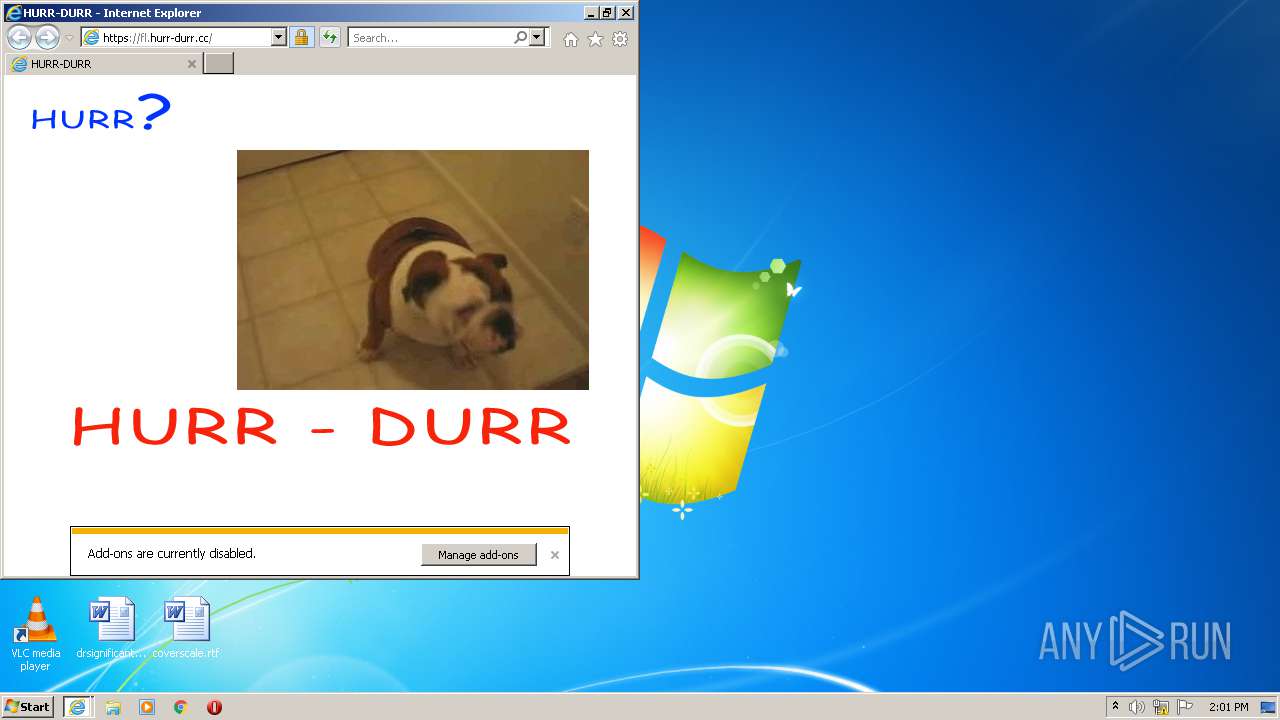Click 'Add-ons are currently disabled.' message
1280x720 pixels.
172,554
